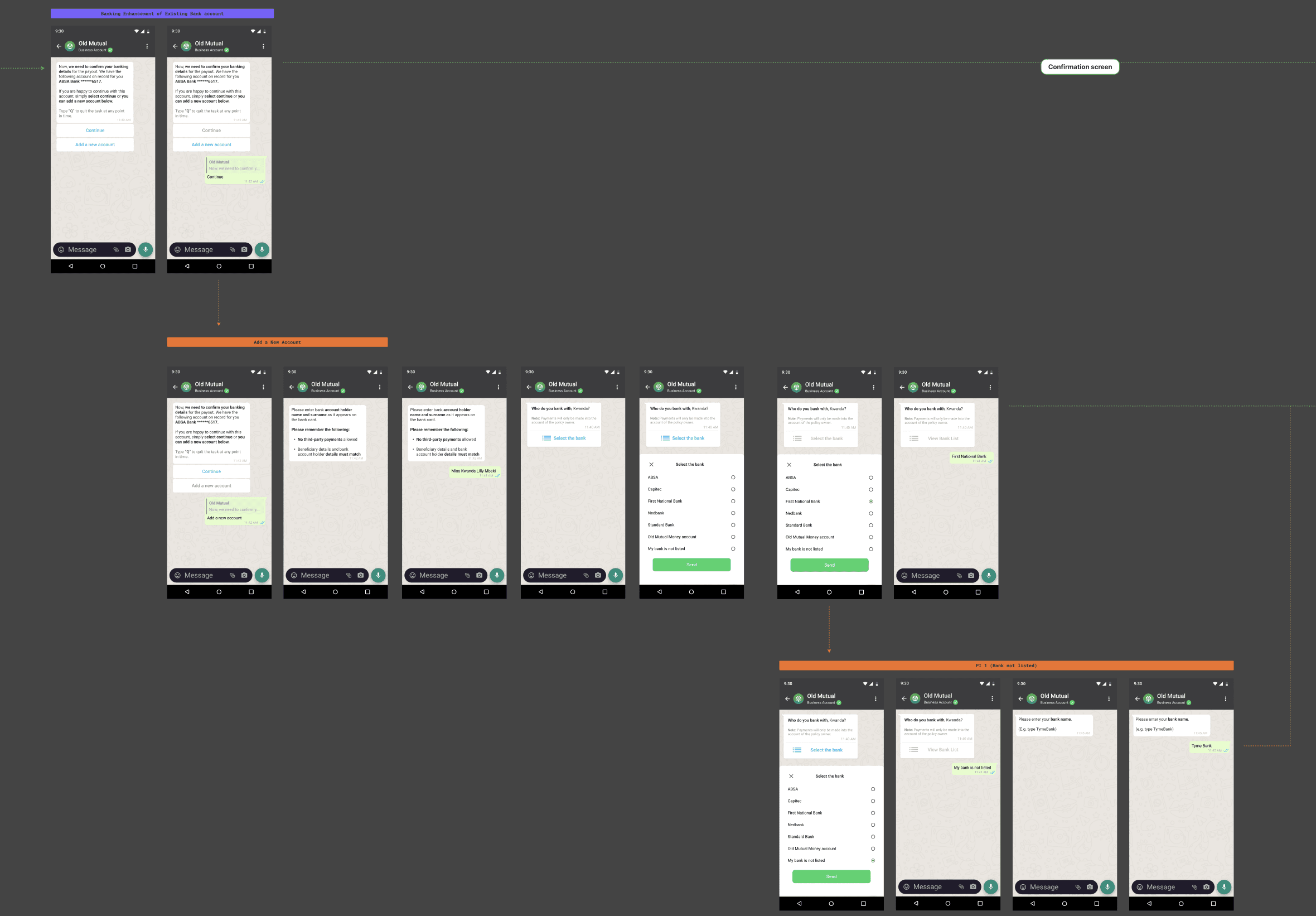The image size is (1316, 916).
Task: Click the selected 'My bank is not listed' radio
Action: [x=873, y=860]
